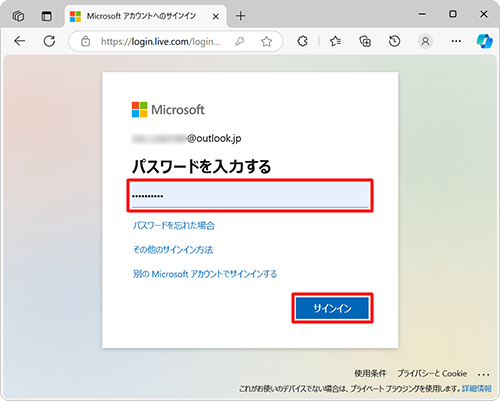Image resolution: width=500 pixels, height=401 pixels.
Task: Click the Microsoft logo on sign-in card
Action: point(168,110)
